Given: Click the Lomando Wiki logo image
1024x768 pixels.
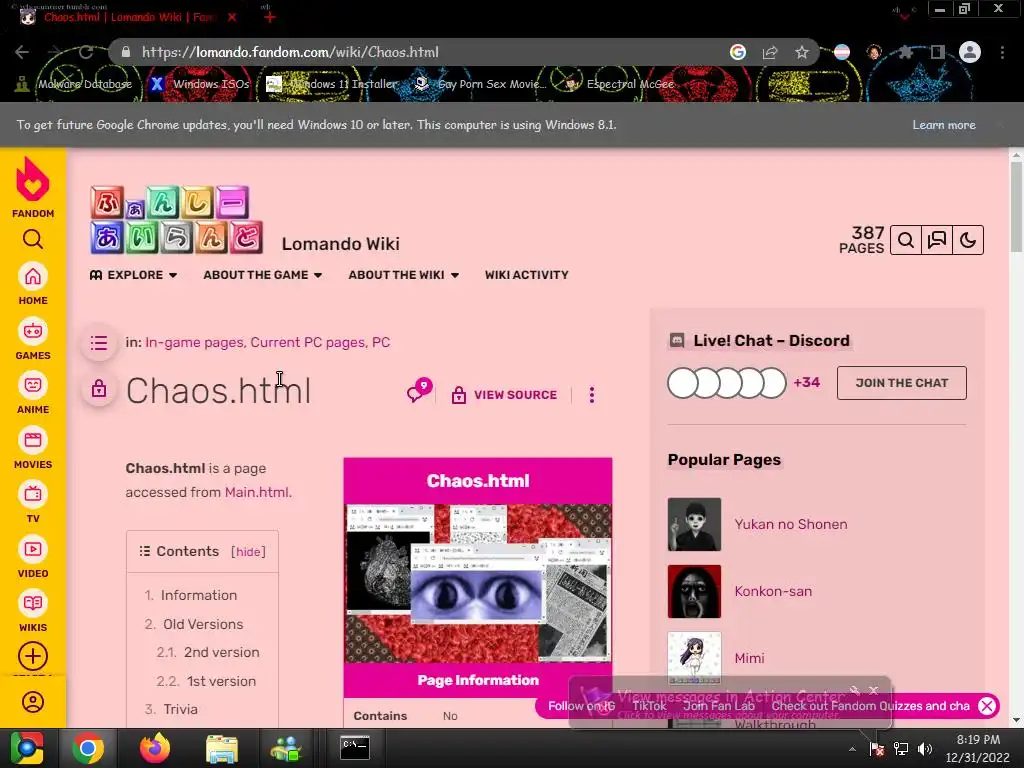Looking at the screenshot, I should pos(176,220).
